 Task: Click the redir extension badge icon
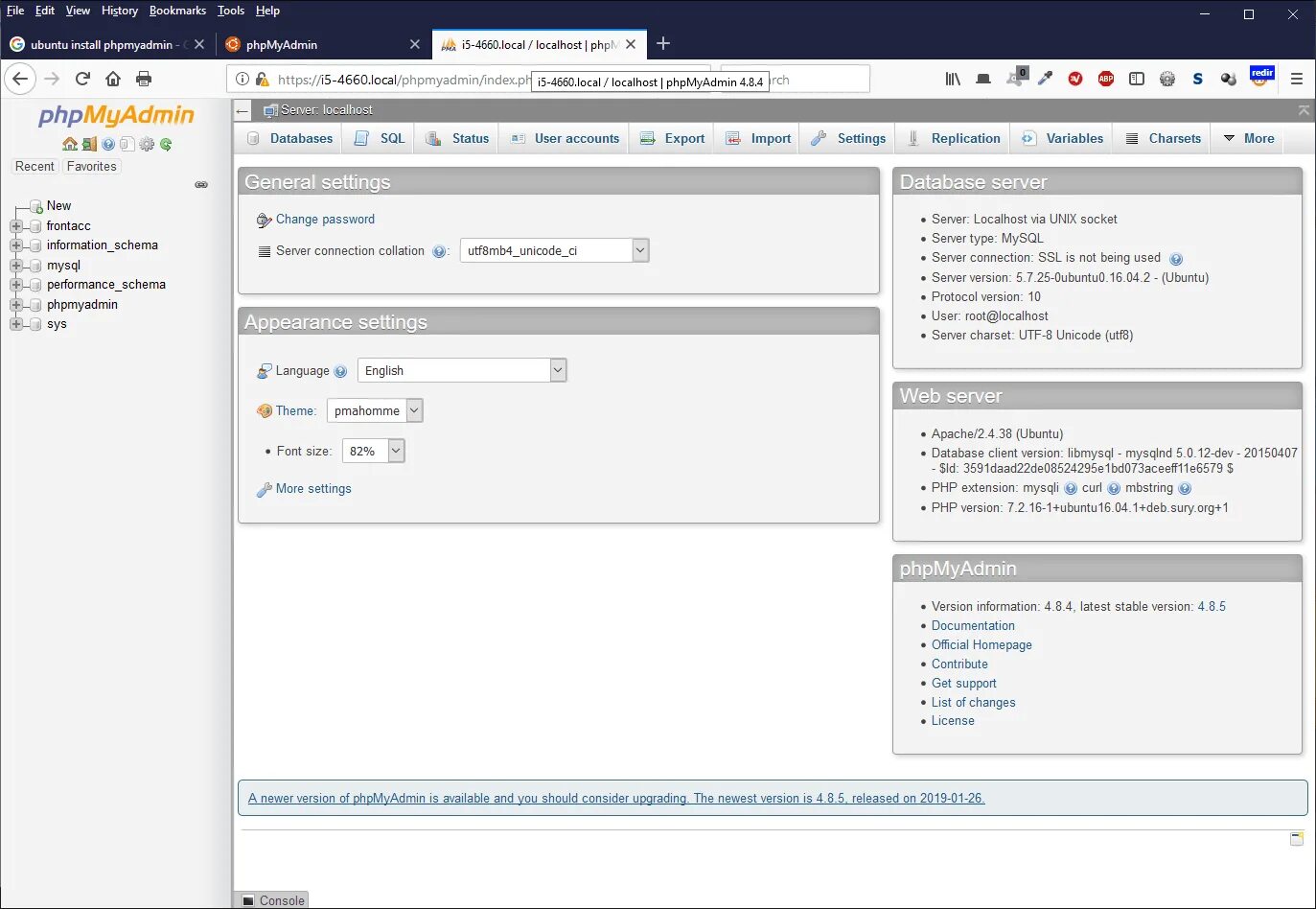[1261, 77]
